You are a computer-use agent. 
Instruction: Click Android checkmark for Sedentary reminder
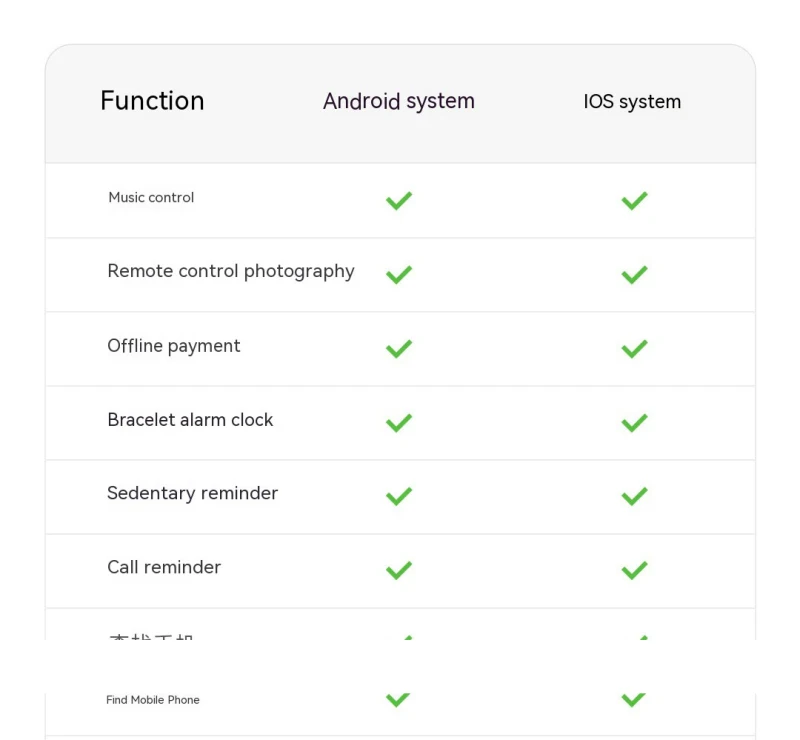tap(398, 496)
